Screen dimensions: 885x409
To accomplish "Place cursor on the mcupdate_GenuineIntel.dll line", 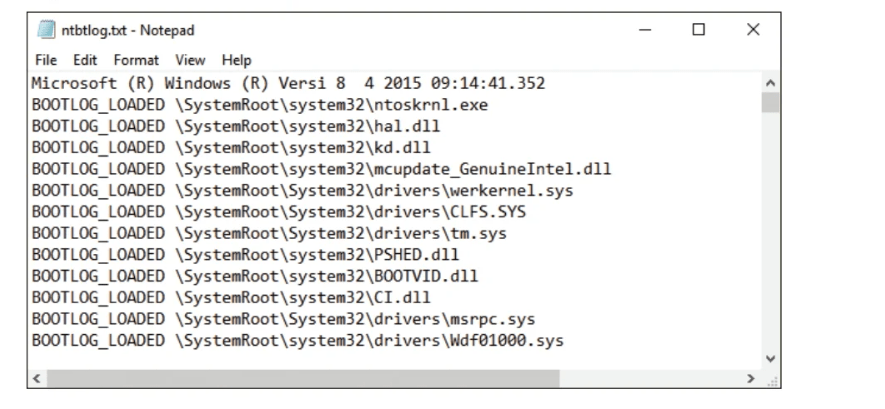I will [x=321, y=169].
